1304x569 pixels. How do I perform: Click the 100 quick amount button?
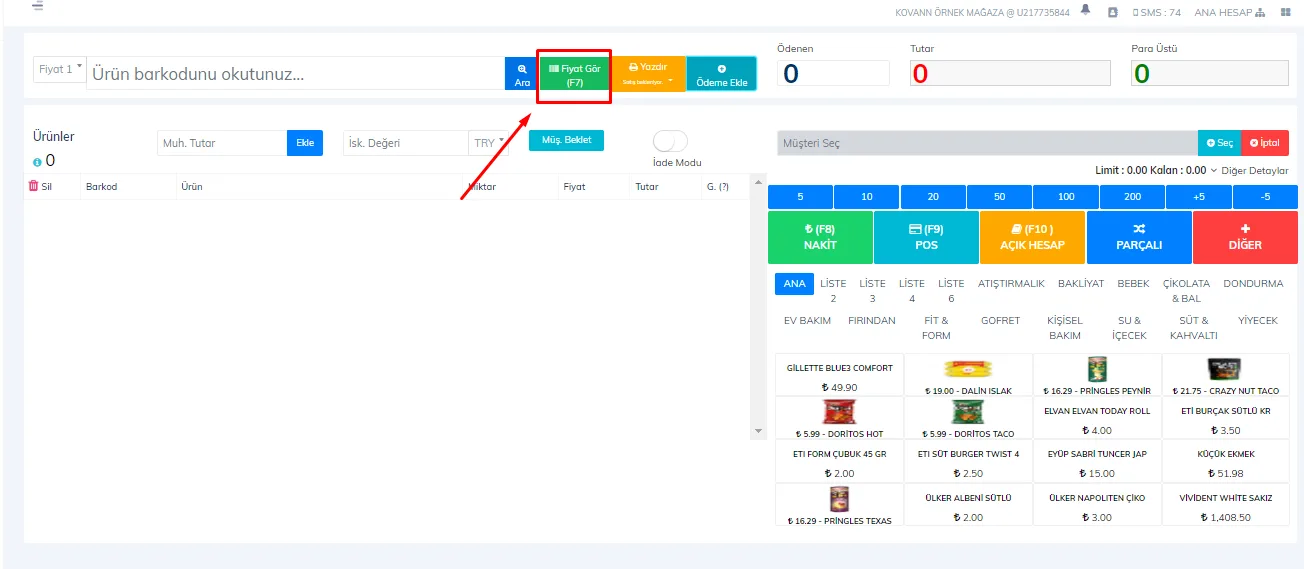pos(1066,197)
